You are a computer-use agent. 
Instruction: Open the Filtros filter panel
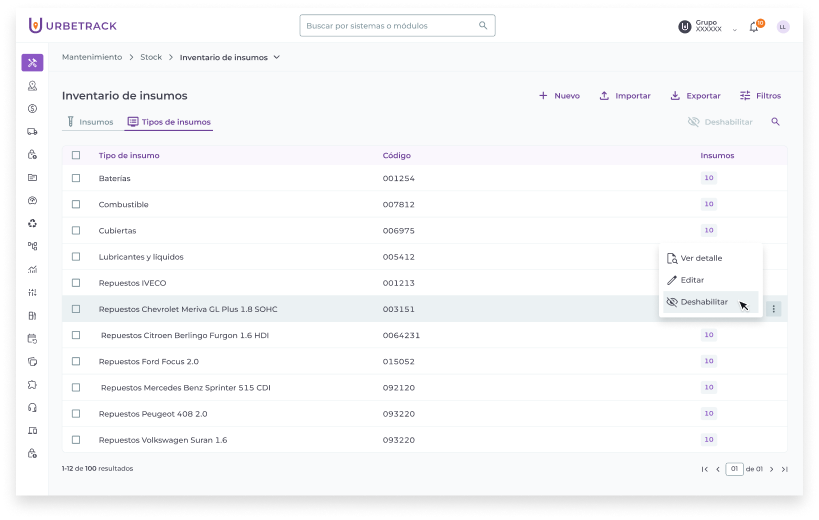tap(760, 96)
